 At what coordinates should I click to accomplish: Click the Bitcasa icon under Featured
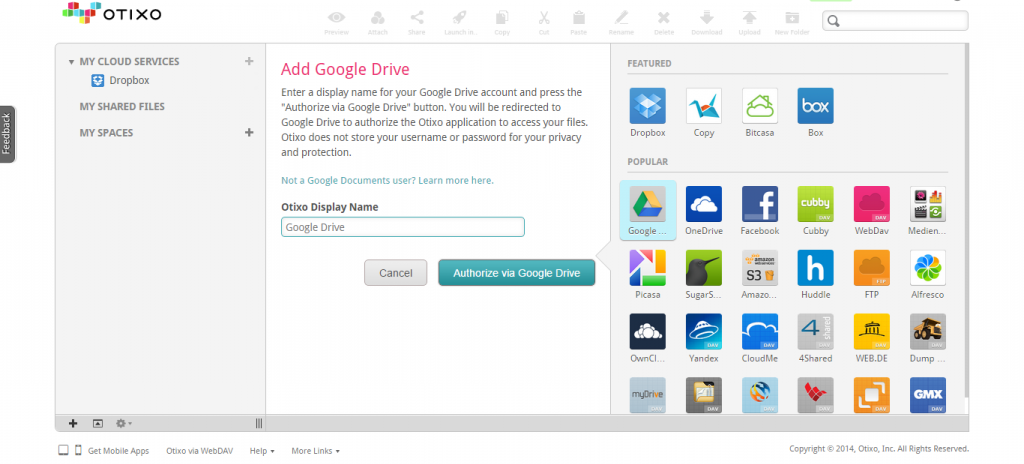tap(759, 106)
